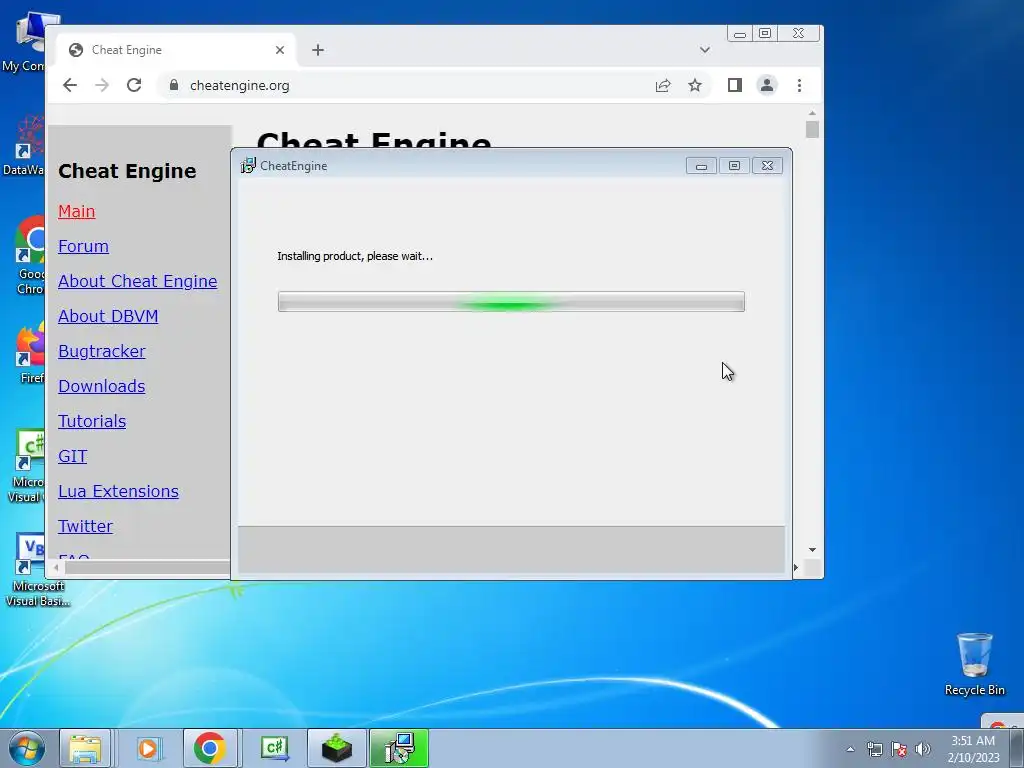This screenshot has height=768, width=1024.
Task: Click the Show Desktop taskbar strip
Action: coord(1016,748)
